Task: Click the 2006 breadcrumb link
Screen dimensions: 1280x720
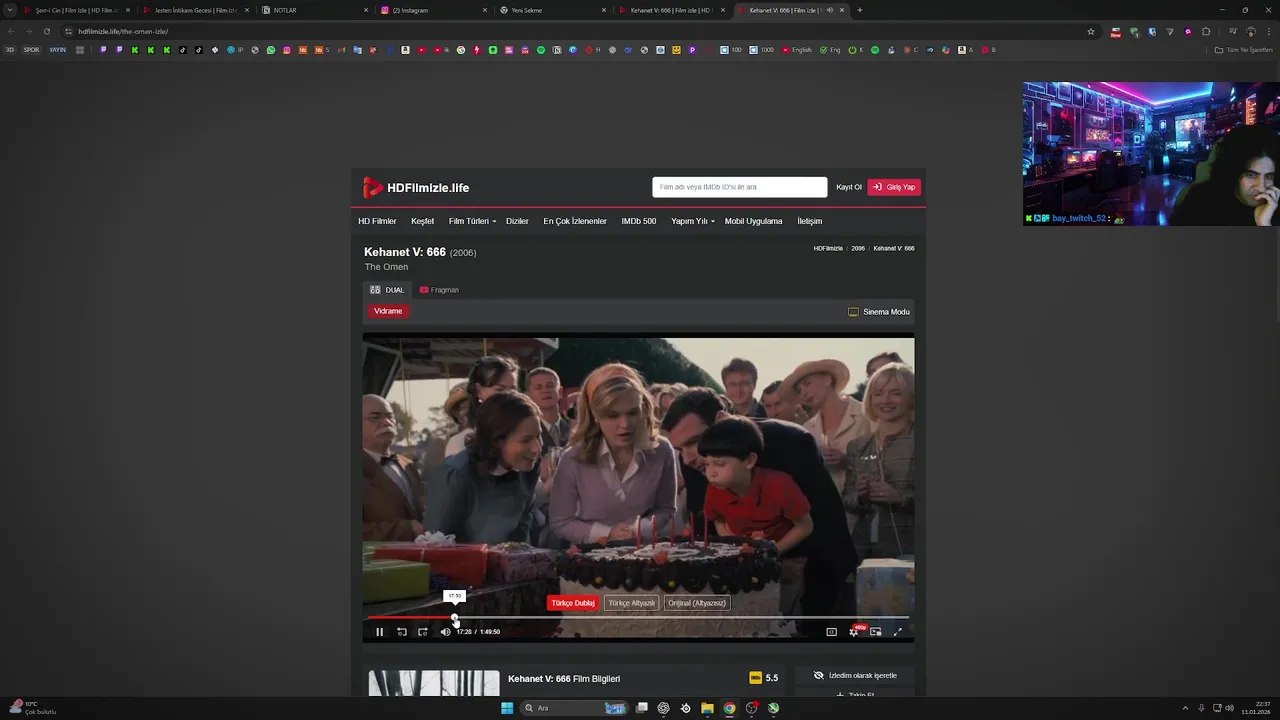Action: pos(858,248)
